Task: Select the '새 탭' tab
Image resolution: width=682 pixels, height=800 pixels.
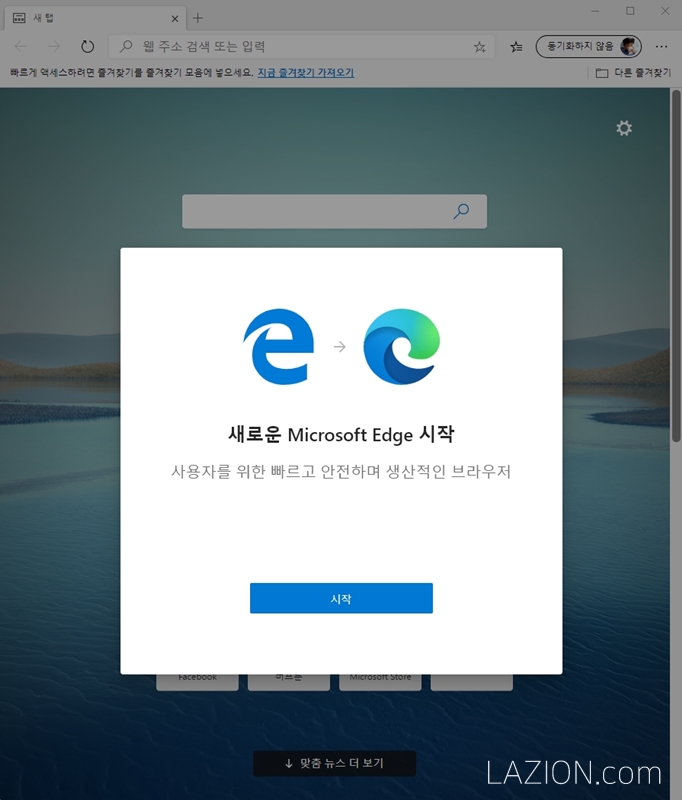Action: click(95, 18)
